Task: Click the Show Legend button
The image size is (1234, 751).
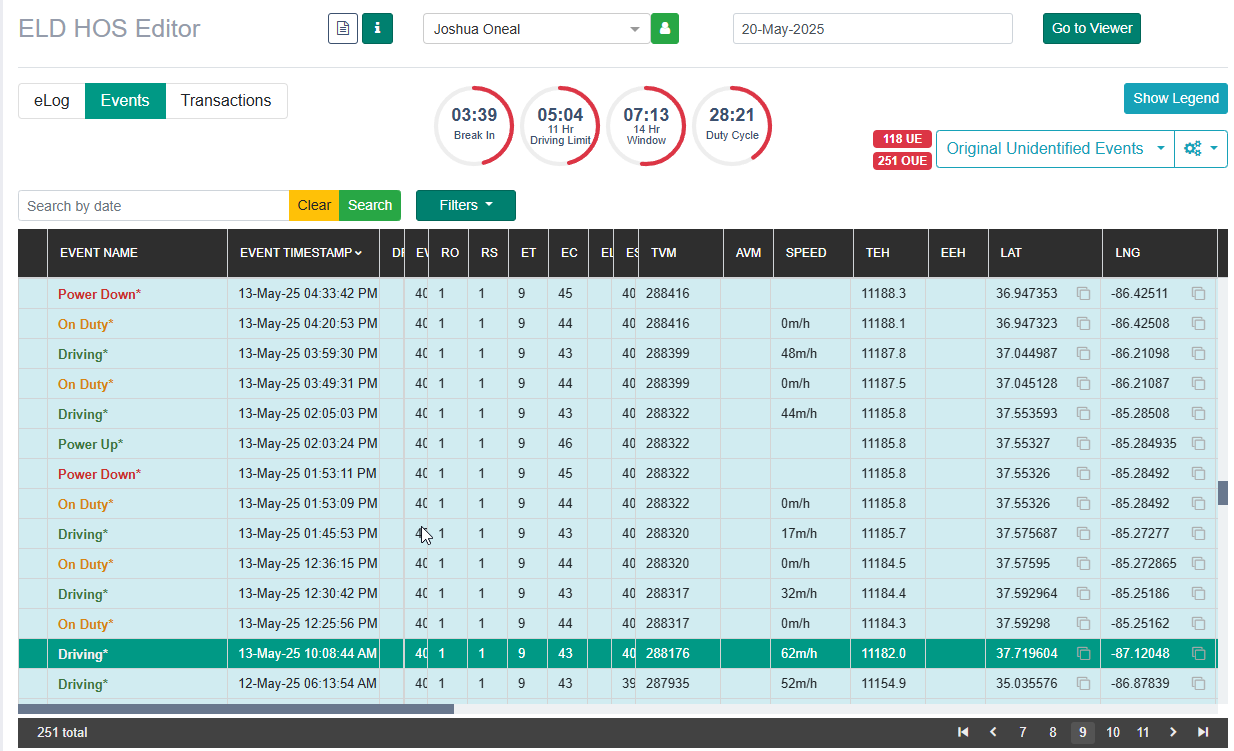Action: coord(1176,98)
